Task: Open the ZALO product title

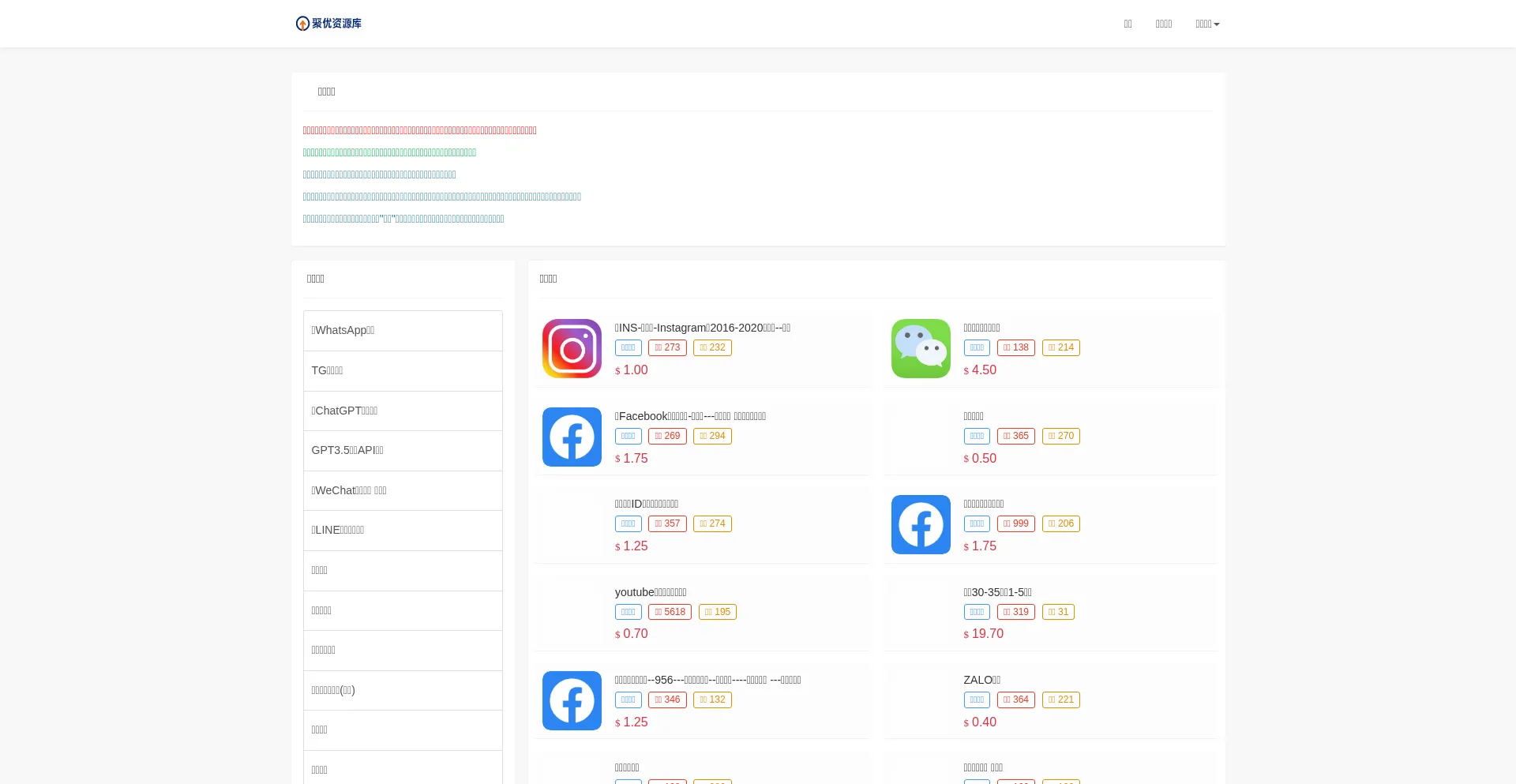Action: pos(981,680)
